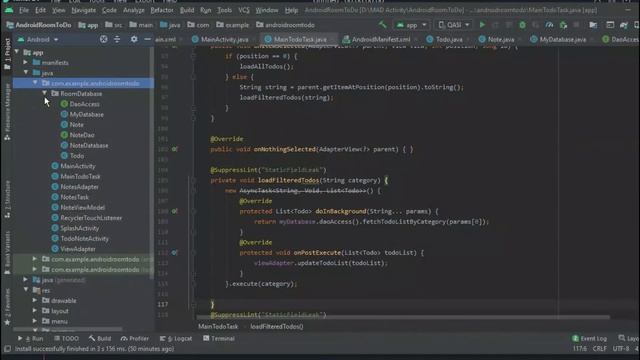The width and height of the screenshot is (640, 360).
Task: Click override gutter icon for doInBackground
Action: tap(174, 211)
